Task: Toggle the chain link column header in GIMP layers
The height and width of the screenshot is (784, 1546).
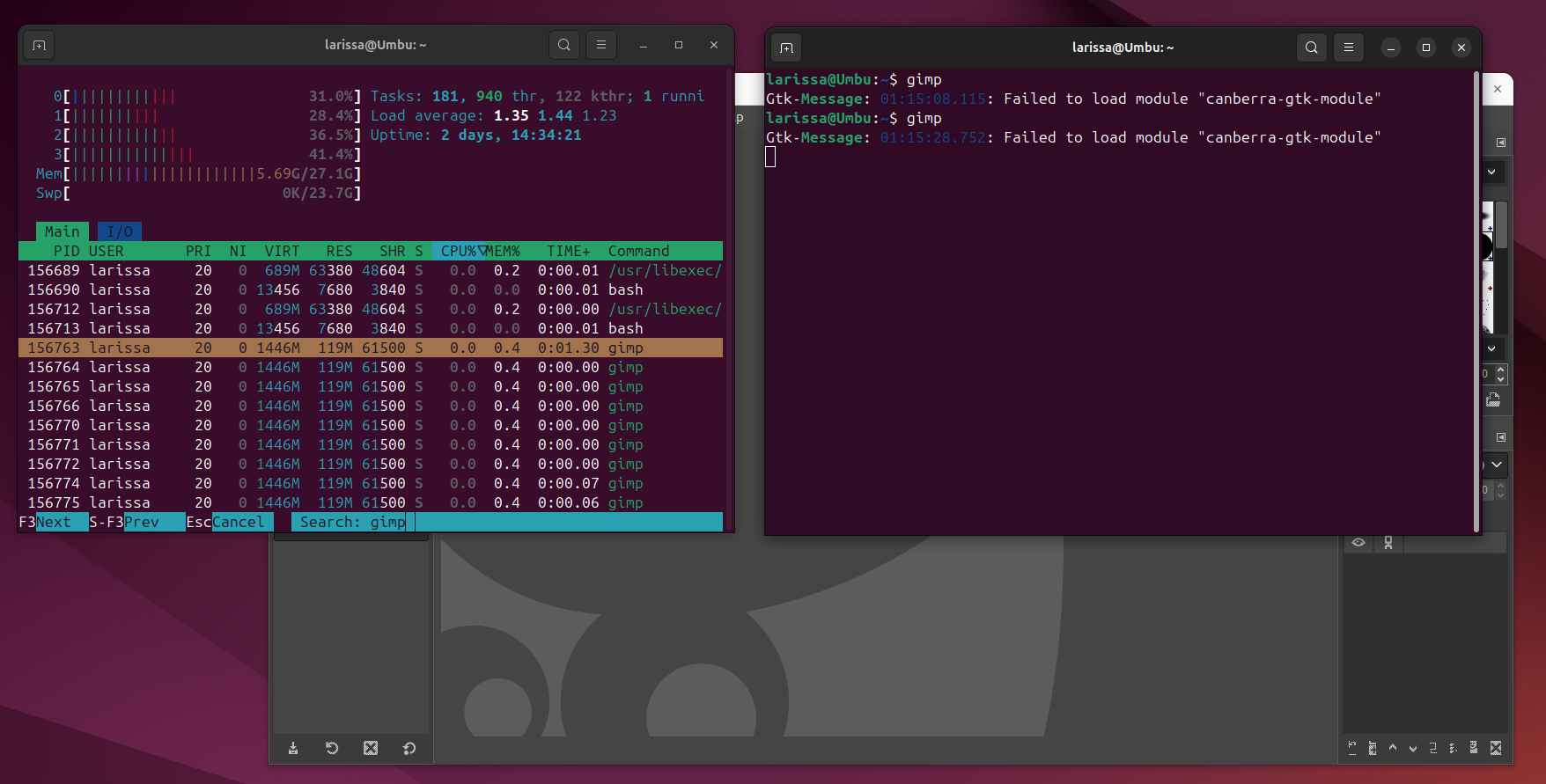Action: (x=1388, y=542)
